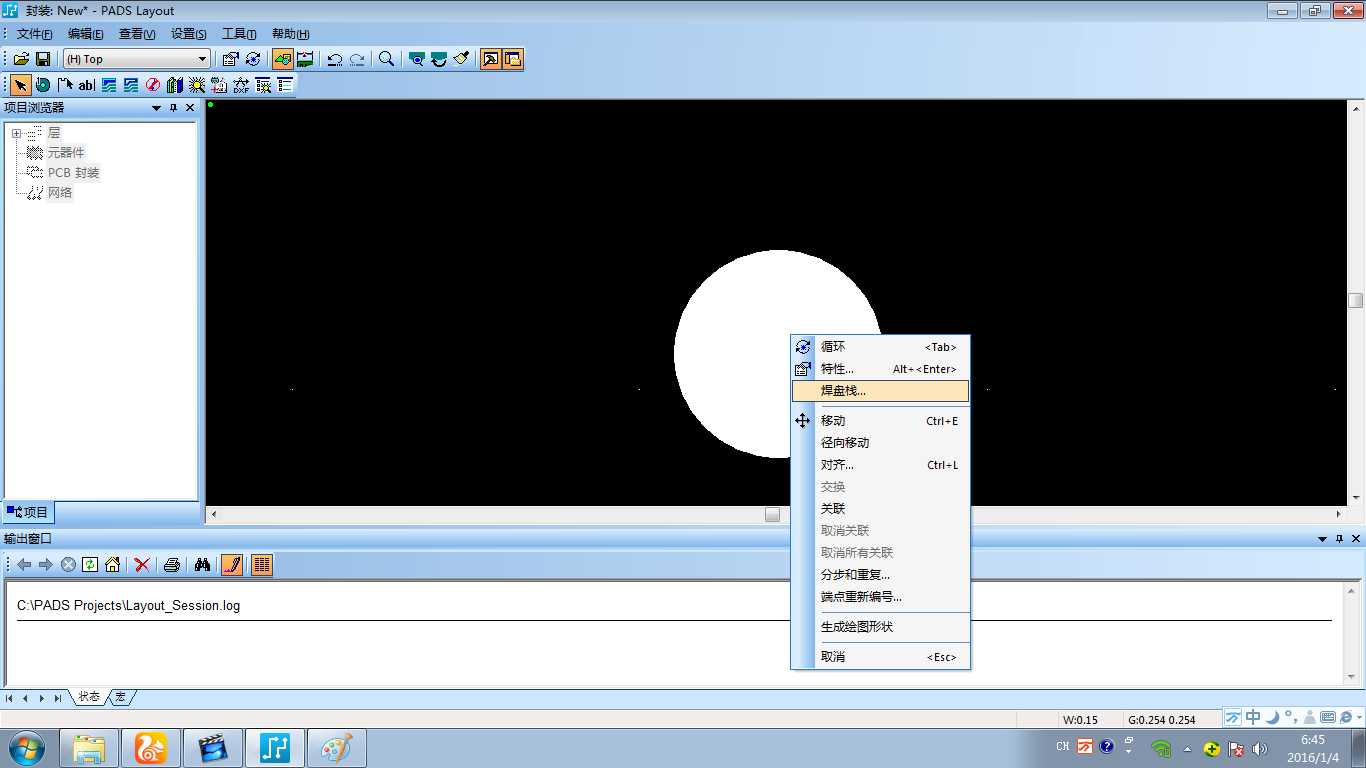Clear output with the red X icon
1366x768 pixels.
pos(142,565)
